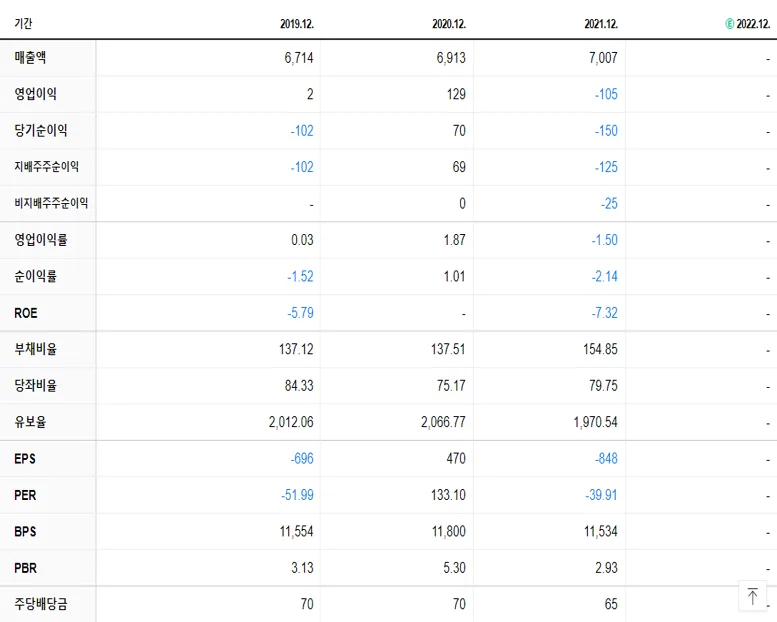777x622 pixels.
Task: Click the 6,913 revenue value
Action: click(451, 58)
